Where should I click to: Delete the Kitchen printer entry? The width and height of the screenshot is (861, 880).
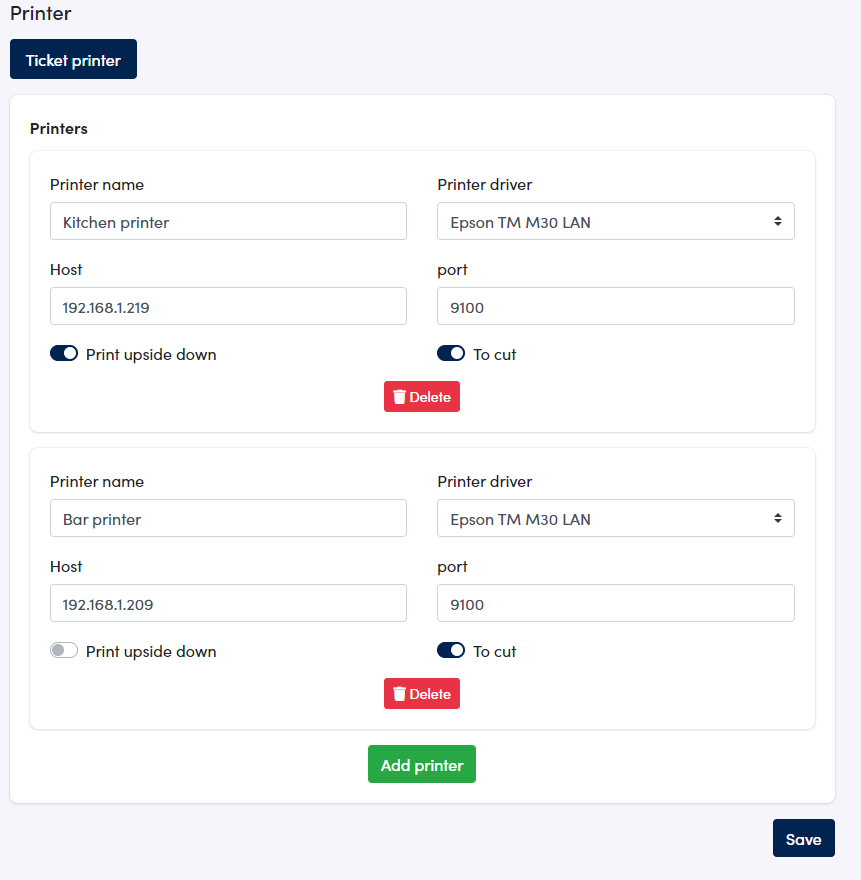(422, 397)
